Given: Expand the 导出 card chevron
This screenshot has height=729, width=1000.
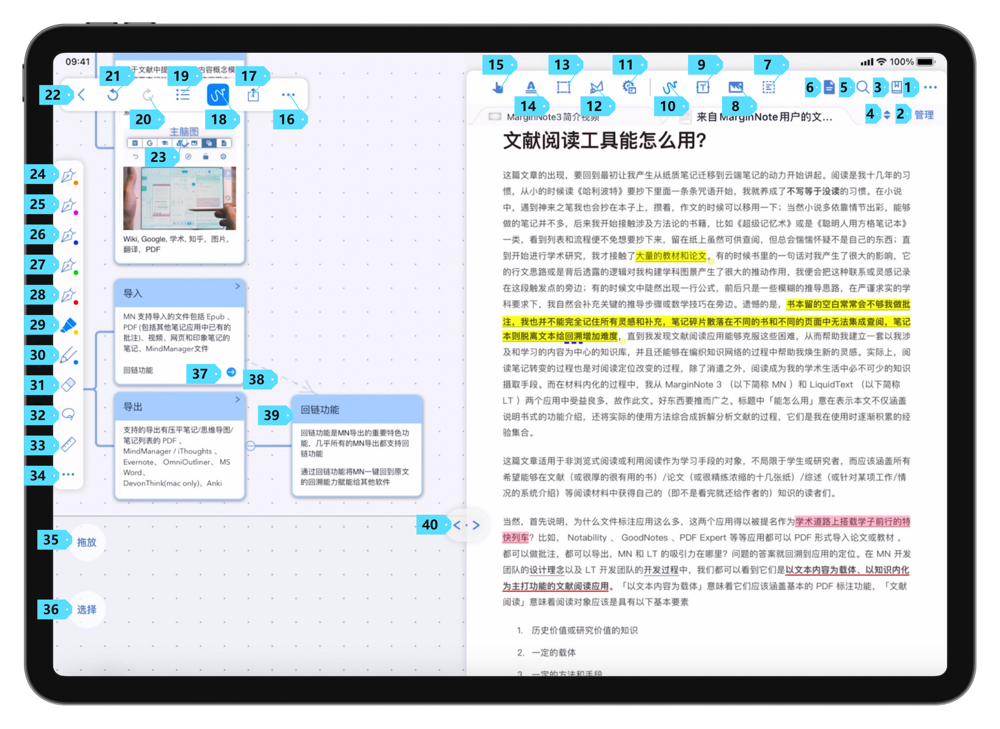Looking at the screenshot, I should 237,399.
